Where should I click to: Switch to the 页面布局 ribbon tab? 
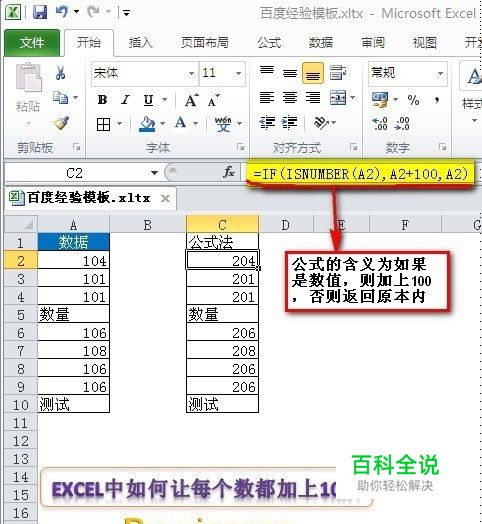205,42
